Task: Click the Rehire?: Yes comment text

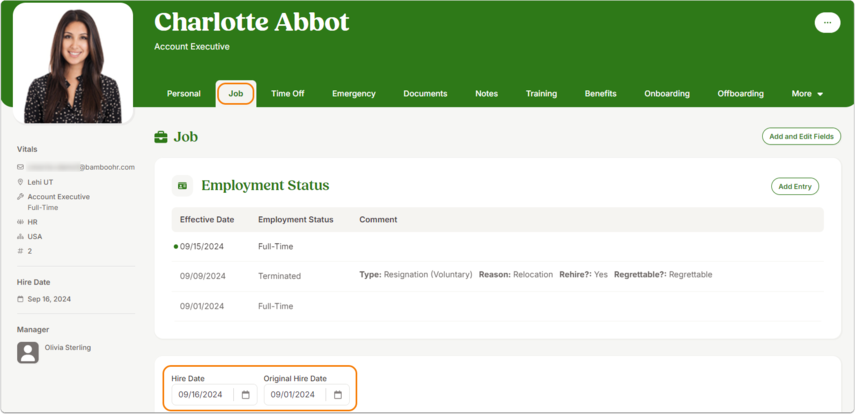Action: coord(583,274)
